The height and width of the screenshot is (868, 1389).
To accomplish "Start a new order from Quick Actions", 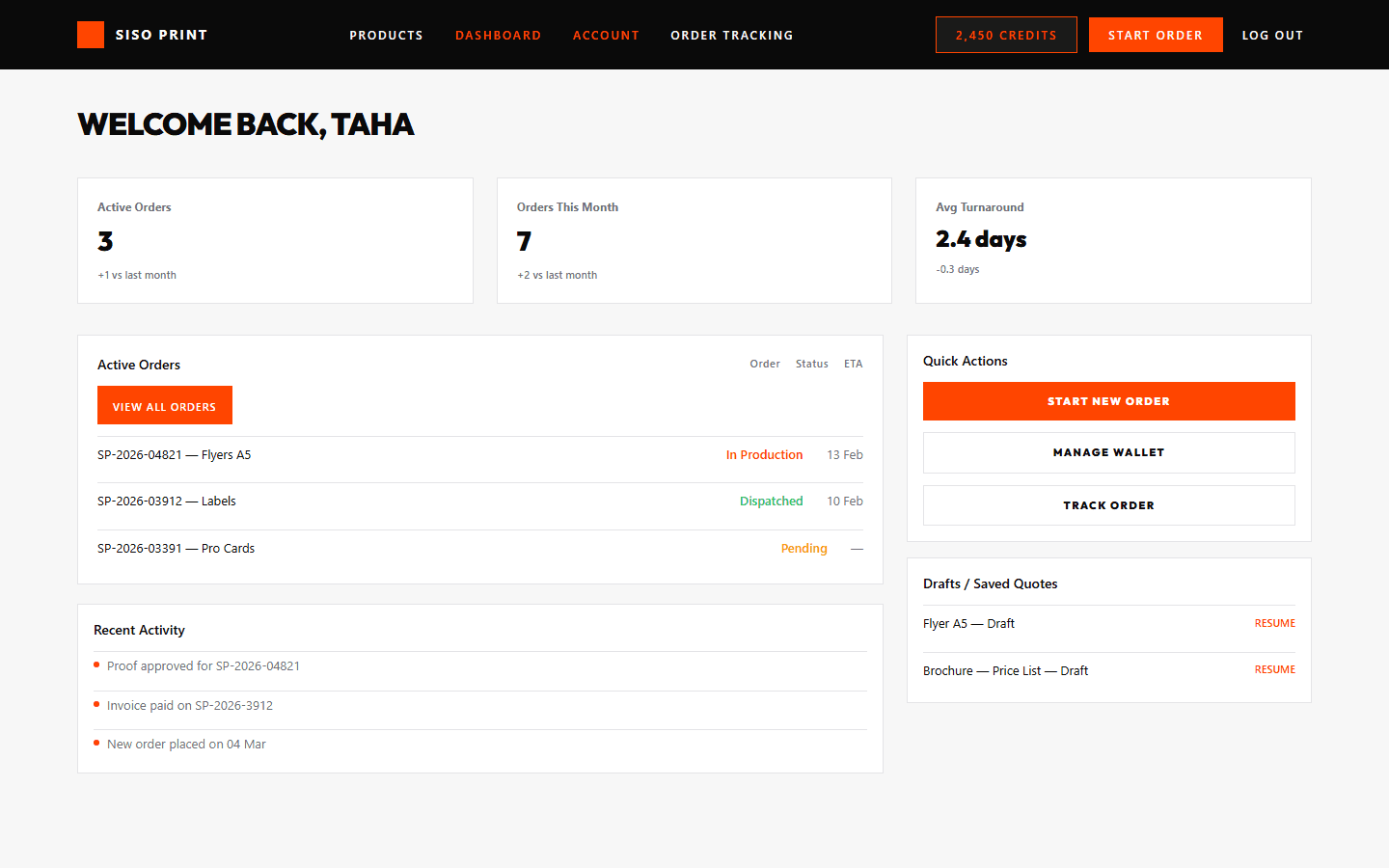I will (x=1108, y=400).
